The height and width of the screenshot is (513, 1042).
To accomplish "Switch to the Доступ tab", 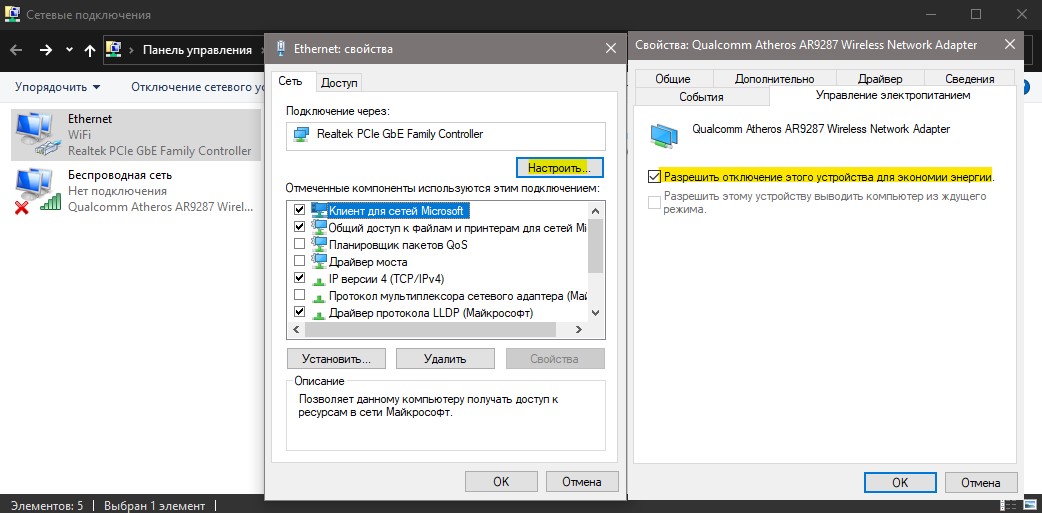I will point(339,83).
